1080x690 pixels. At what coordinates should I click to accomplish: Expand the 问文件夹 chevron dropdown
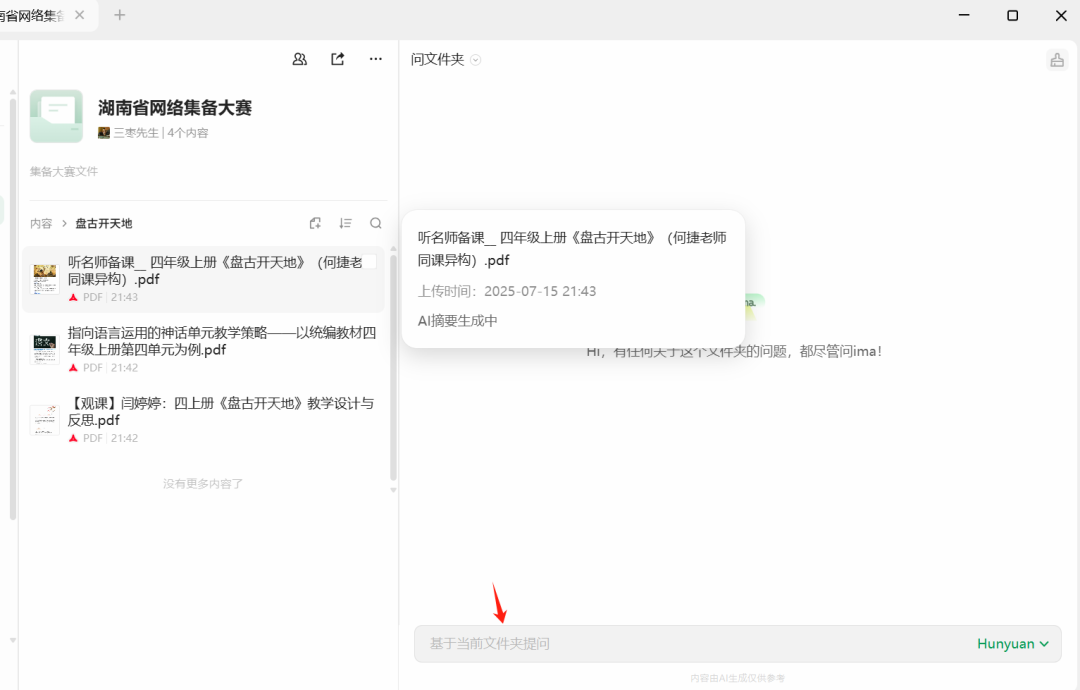tap(475, 59)
